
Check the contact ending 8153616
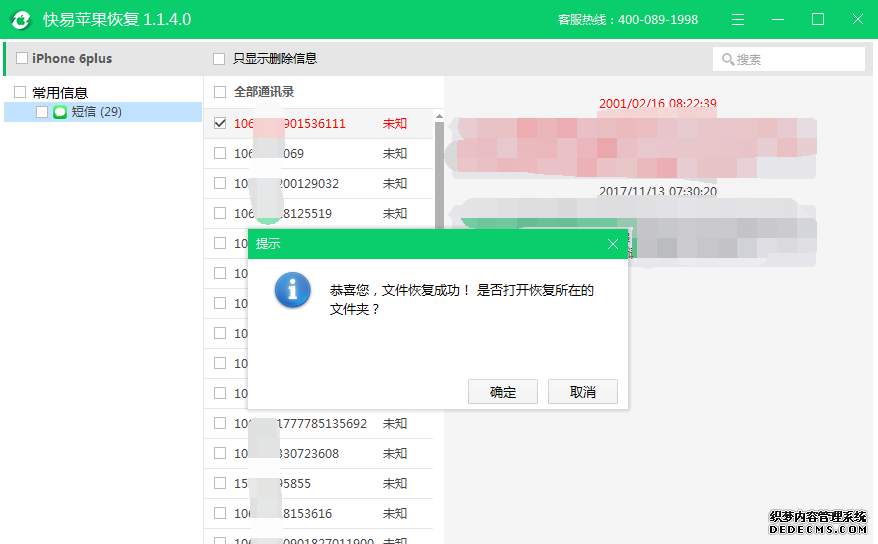[220, 513]
